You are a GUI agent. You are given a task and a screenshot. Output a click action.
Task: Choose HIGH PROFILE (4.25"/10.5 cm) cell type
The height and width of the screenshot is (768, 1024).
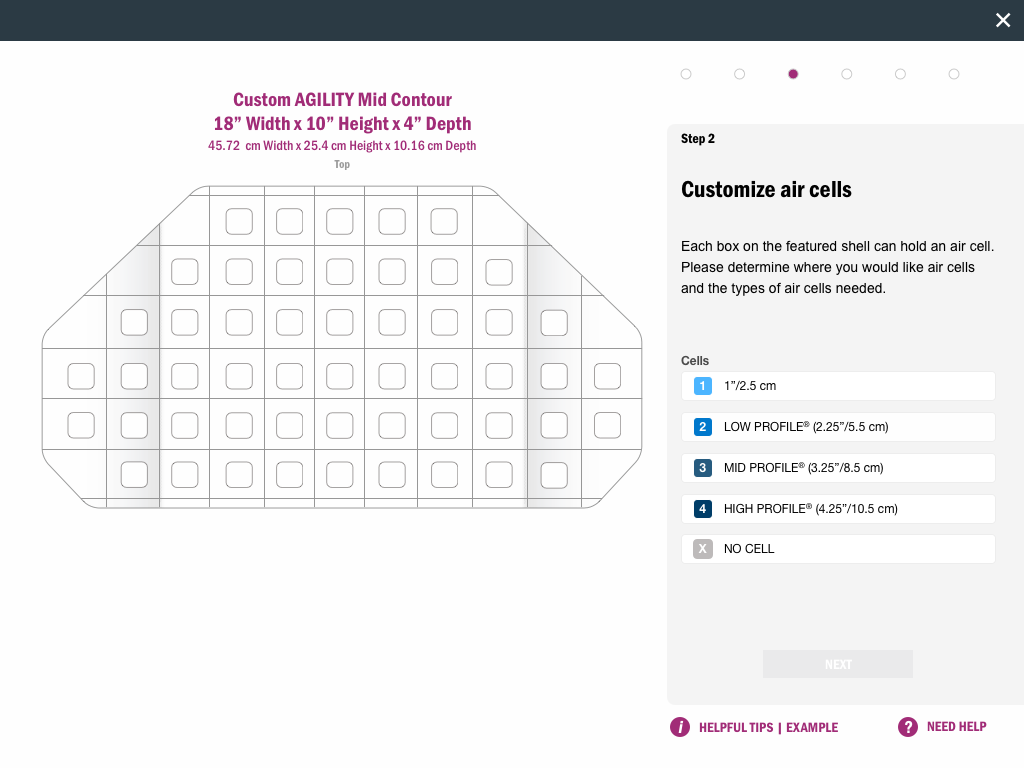point(810,509)
